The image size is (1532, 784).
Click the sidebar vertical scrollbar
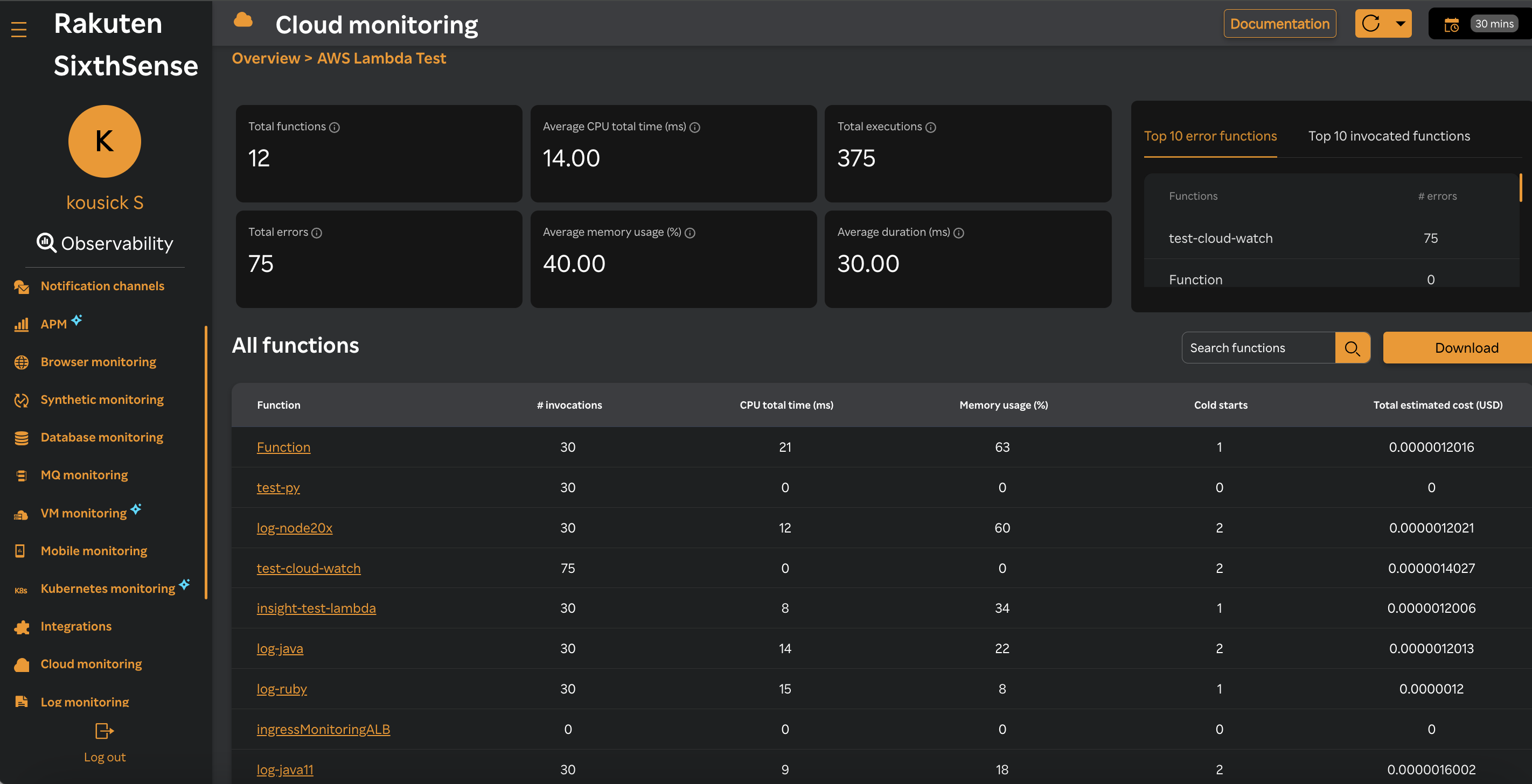tap(206, 463)
